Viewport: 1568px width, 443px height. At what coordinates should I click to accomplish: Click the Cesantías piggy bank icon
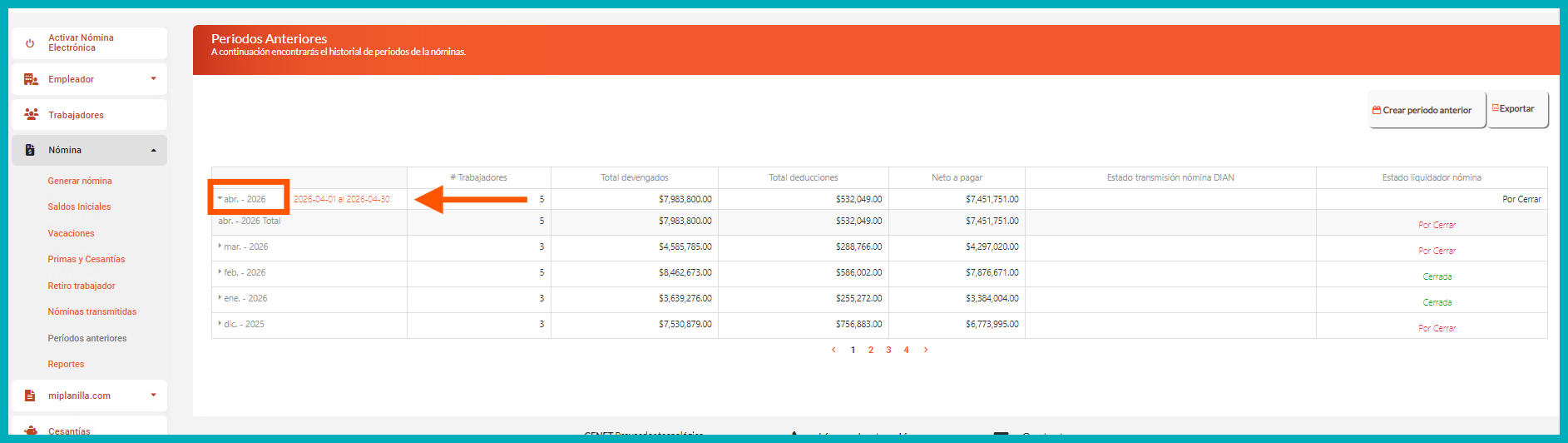coord(31,431)
